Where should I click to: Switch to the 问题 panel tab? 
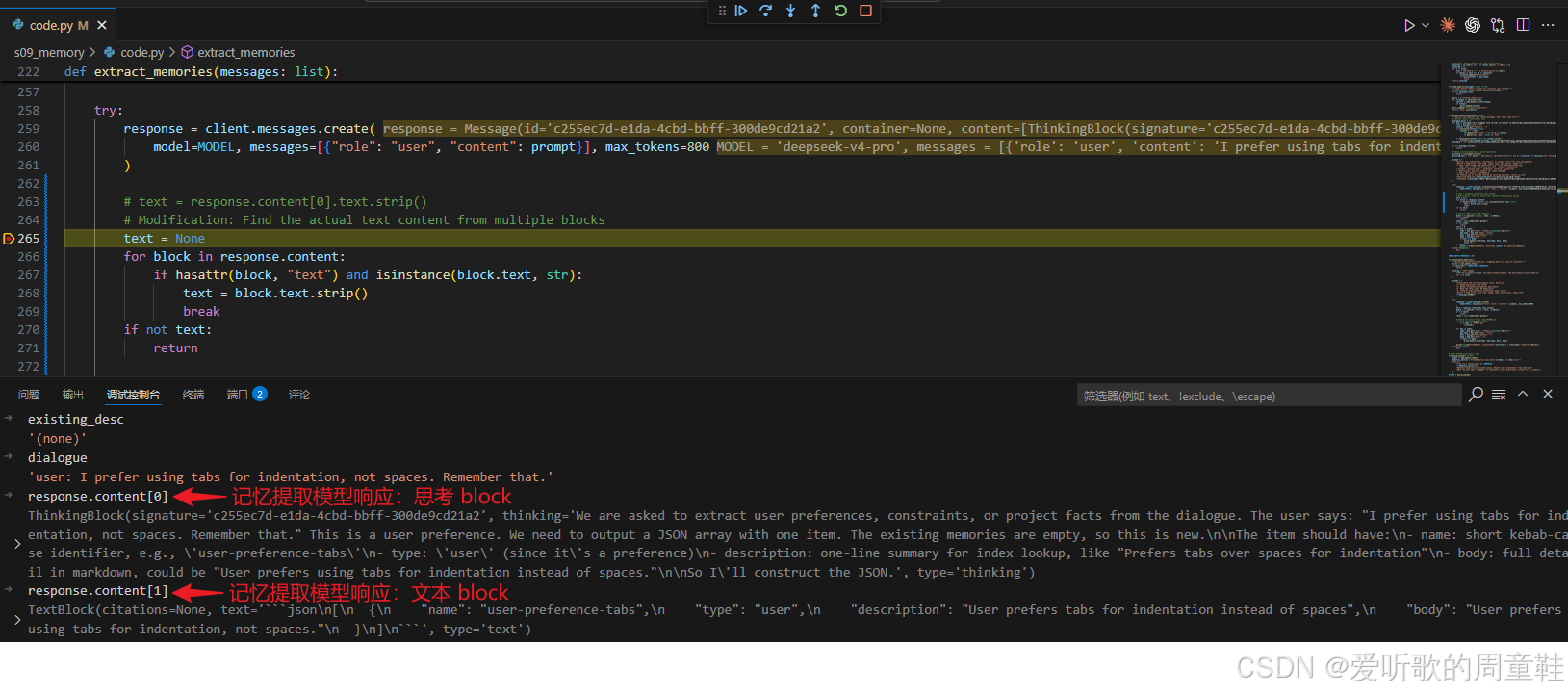point(29,395)
